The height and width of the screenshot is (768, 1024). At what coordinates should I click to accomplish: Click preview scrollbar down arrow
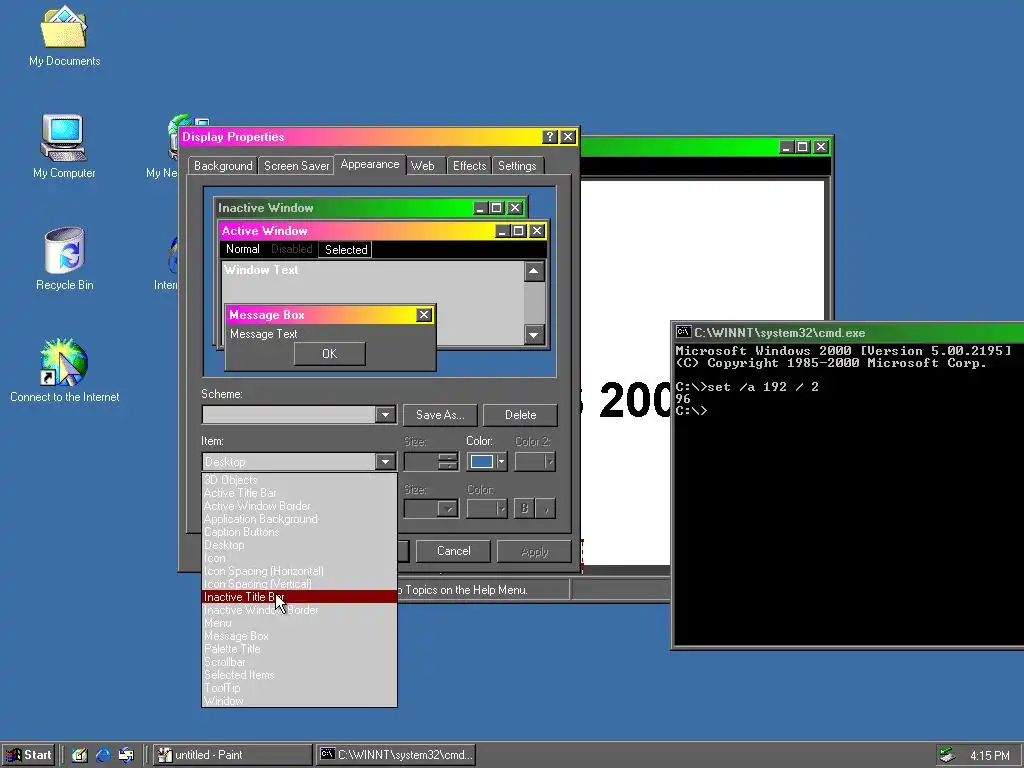(534, 334)
